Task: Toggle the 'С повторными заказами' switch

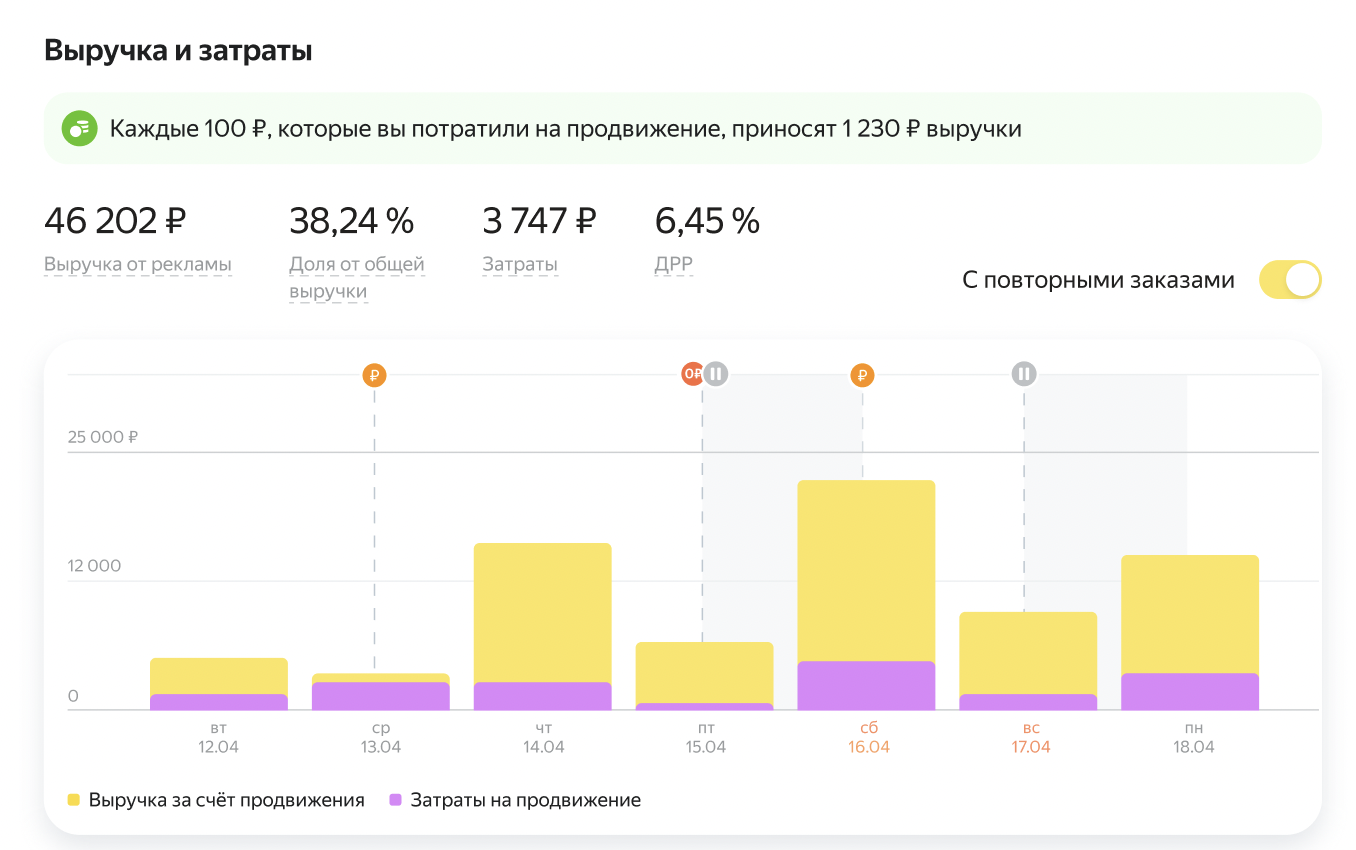Action: 1289,280
